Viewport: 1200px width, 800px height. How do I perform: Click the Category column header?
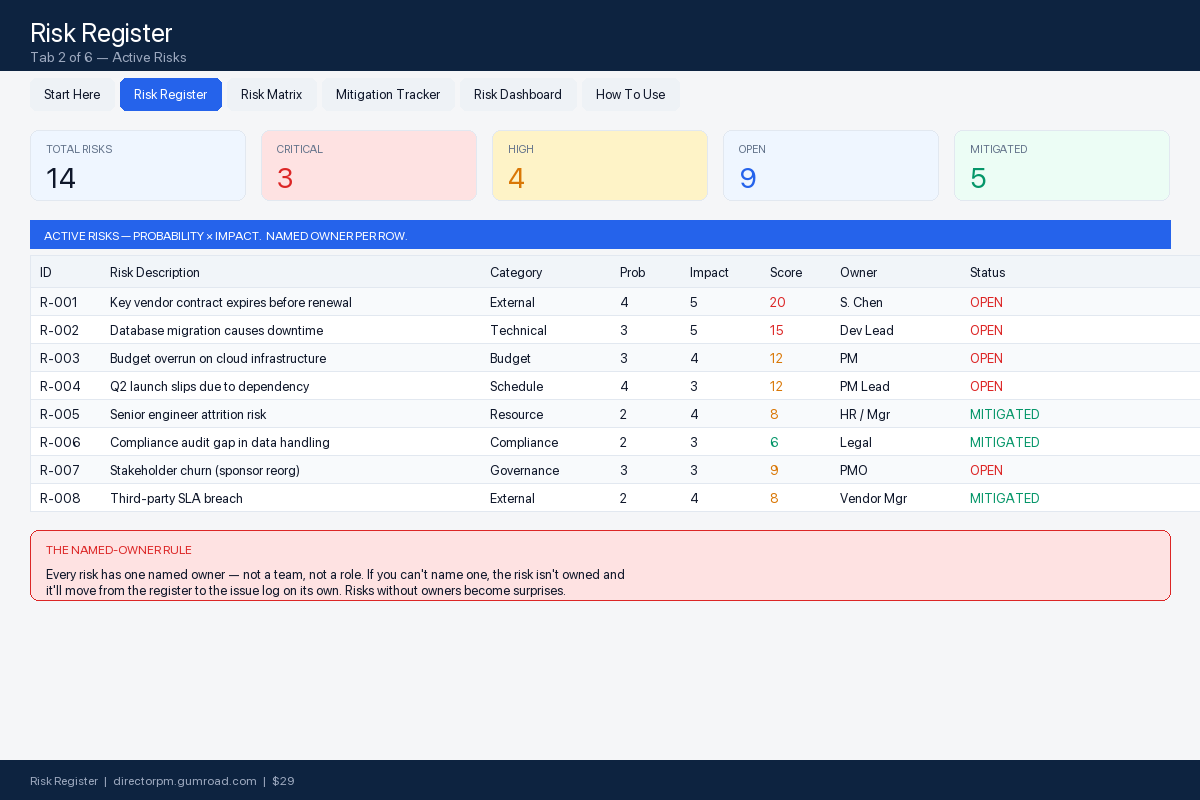(x=516, y=272)
